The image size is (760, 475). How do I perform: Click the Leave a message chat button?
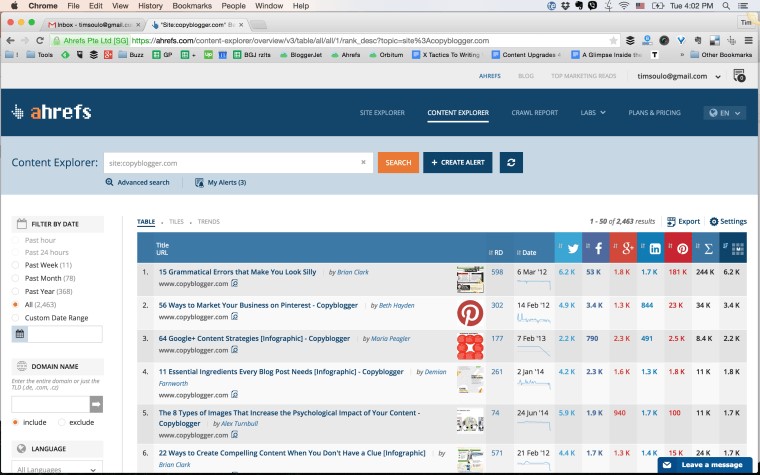click(705, 465)
